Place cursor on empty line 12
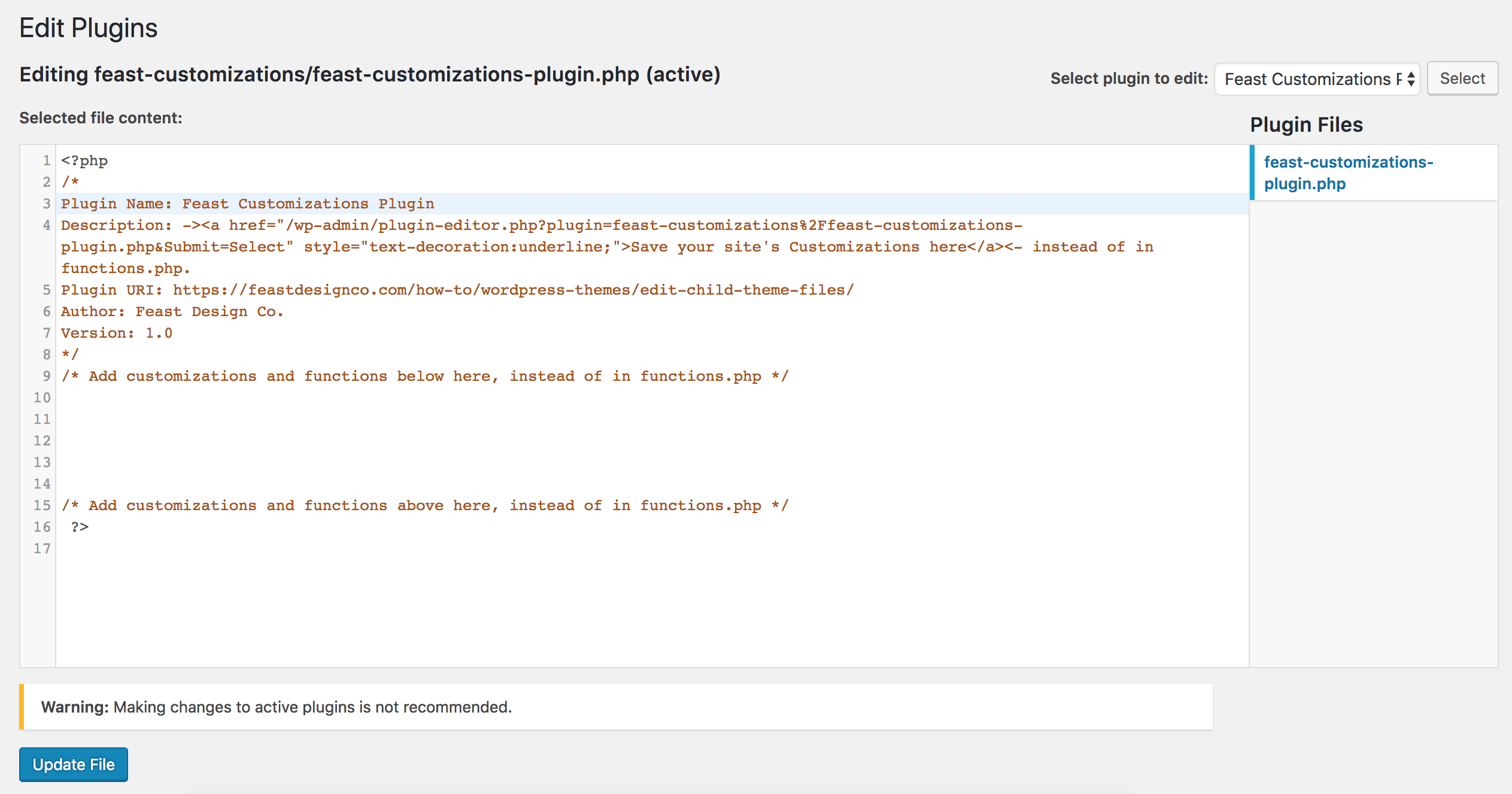This screenshot has width=1512, height=794. 652,441
